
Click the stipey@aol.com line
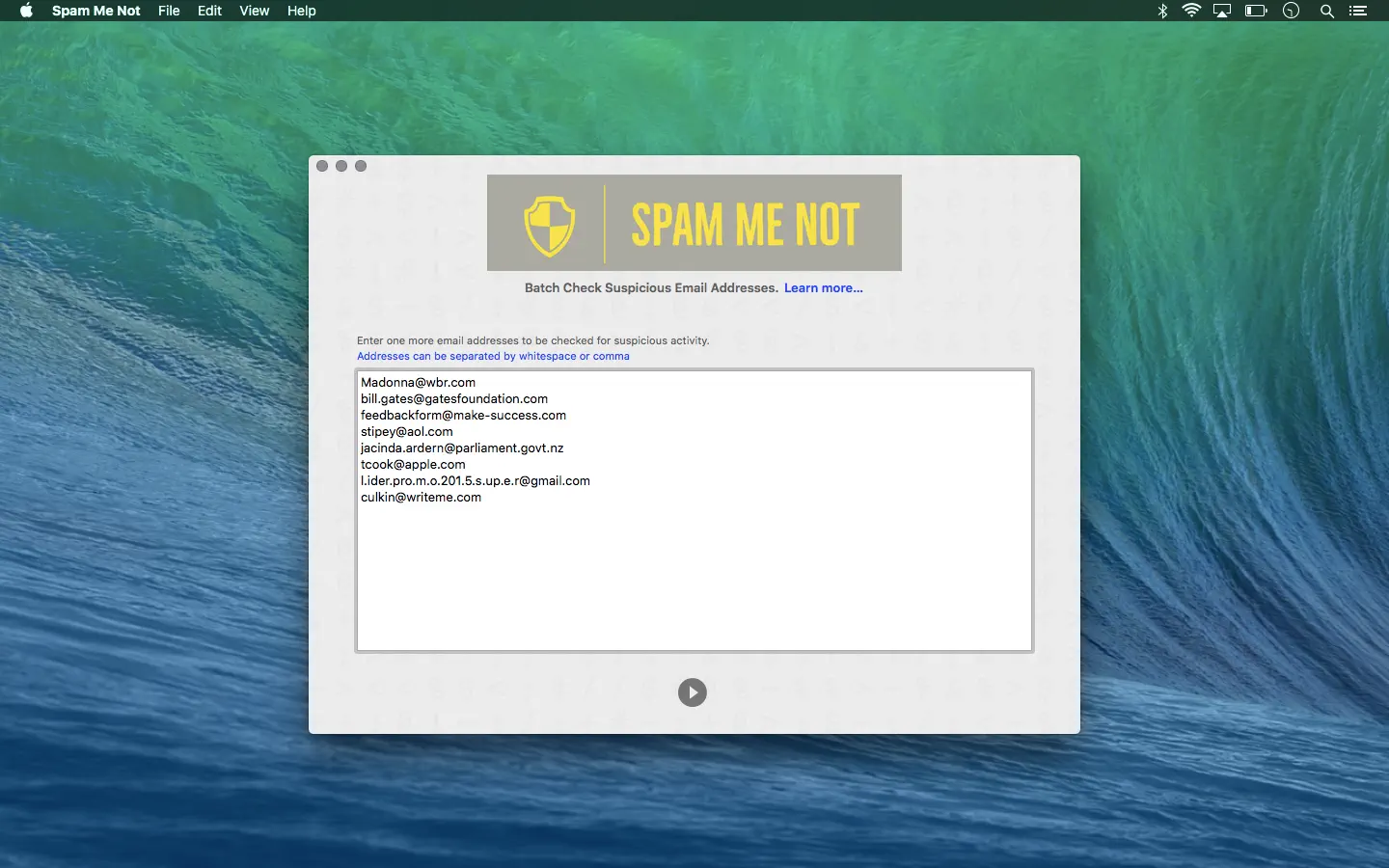pyautogui.click(x=407, y=431)
